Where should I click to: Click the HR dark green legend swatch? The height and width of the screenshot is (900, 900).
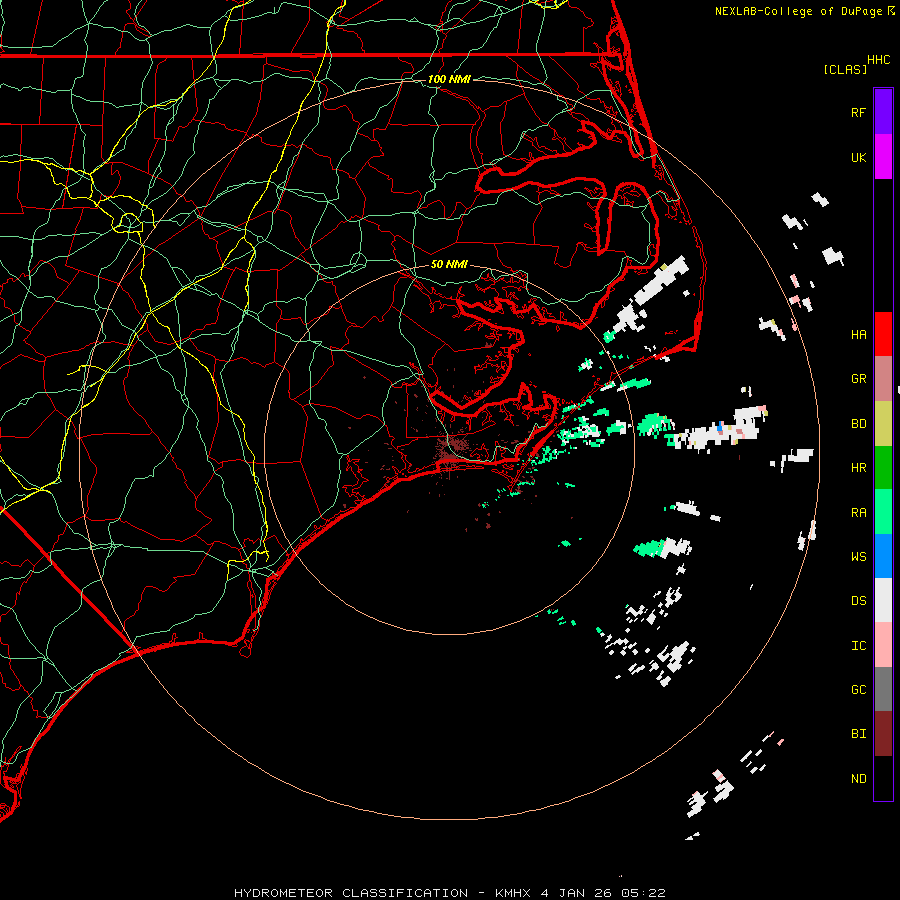point(883,467)
